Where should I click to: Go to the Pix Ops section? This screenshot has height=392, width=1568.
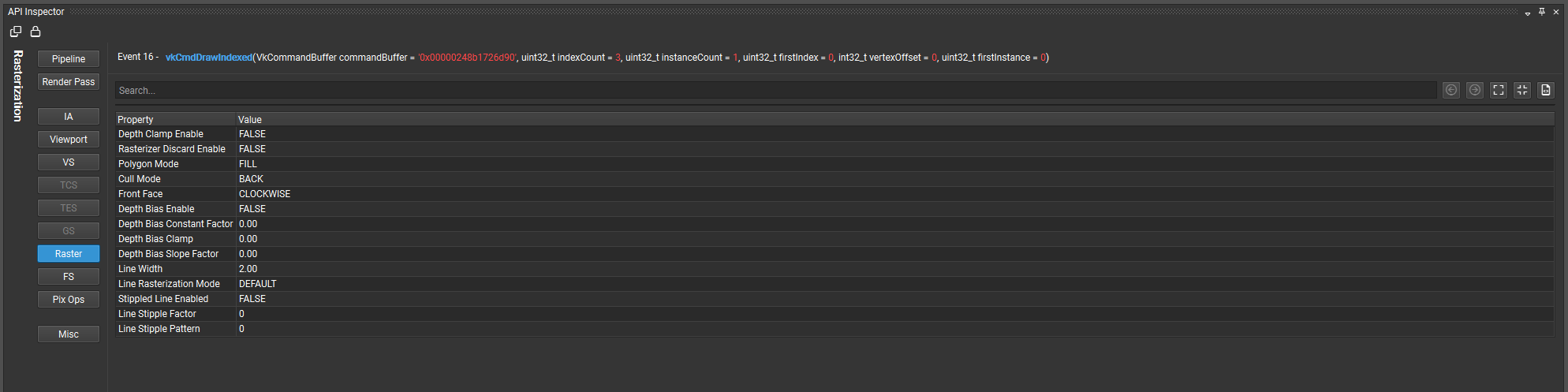pyautogui.click(x=69, y=300)
